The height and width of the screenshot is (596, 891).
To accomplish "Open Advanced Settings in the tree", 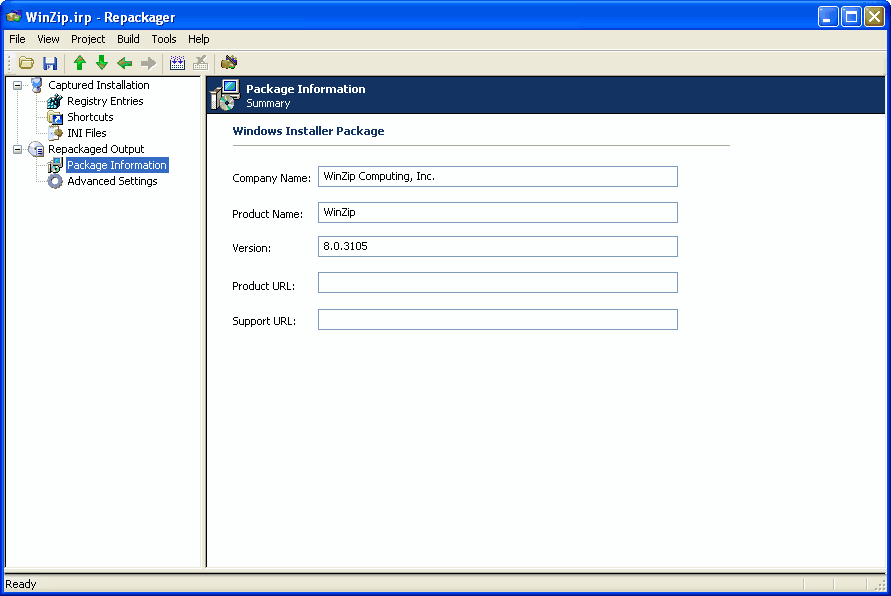I will pyautogui.click(x=111, y=181).
